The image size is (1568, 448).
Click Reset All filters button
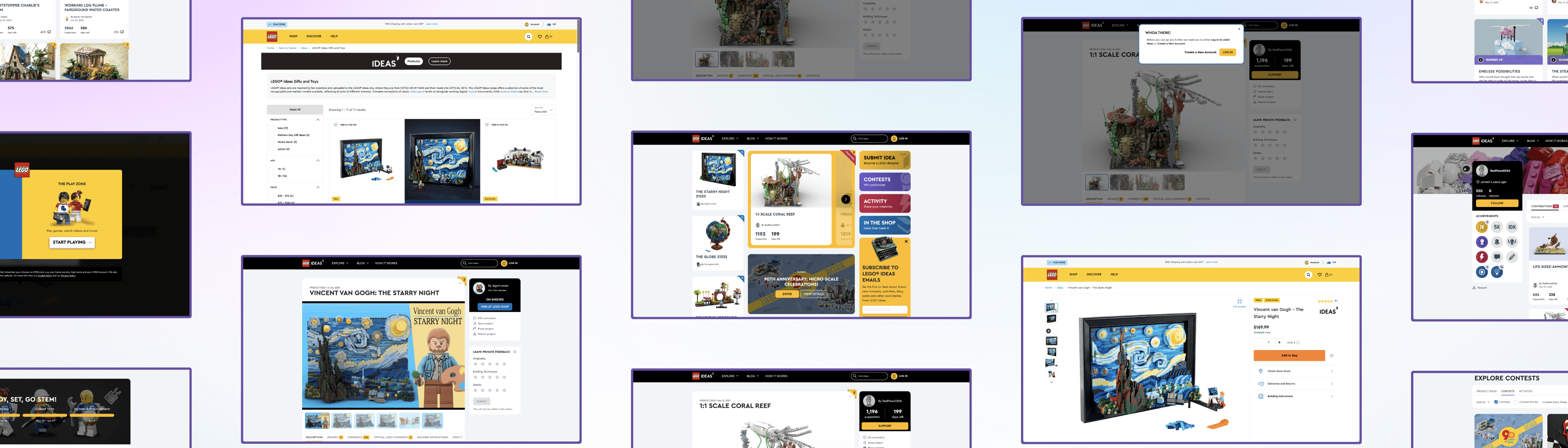click(295, 109)
